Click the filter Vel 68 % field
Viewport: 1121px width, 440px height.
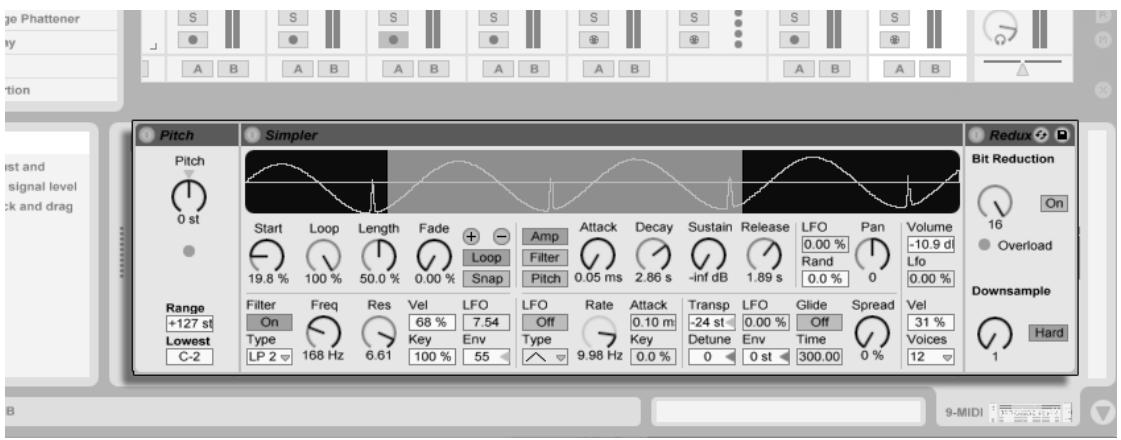432,322
